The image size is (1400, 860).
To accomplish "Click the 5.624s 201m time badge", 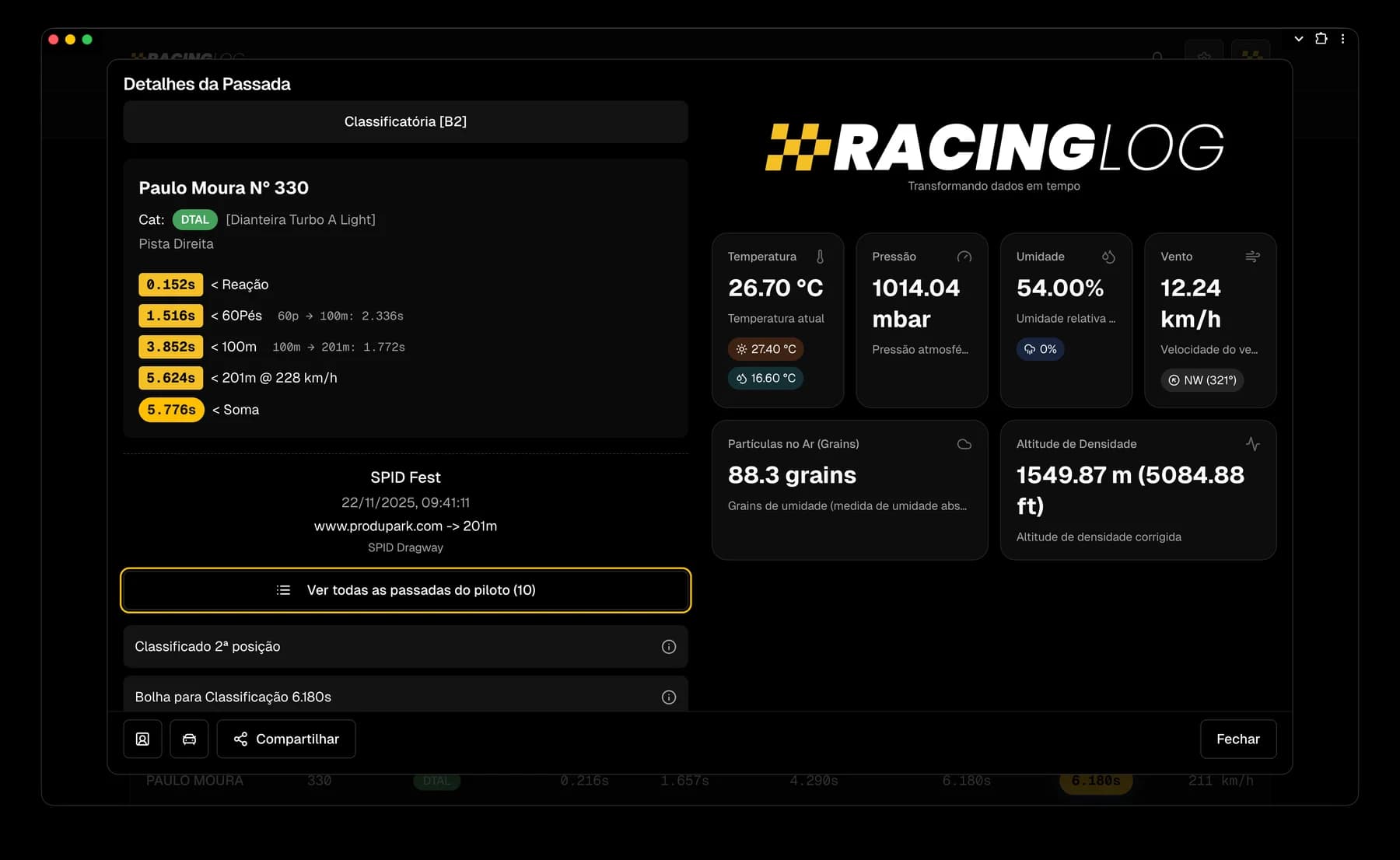I will pos(171,378).
